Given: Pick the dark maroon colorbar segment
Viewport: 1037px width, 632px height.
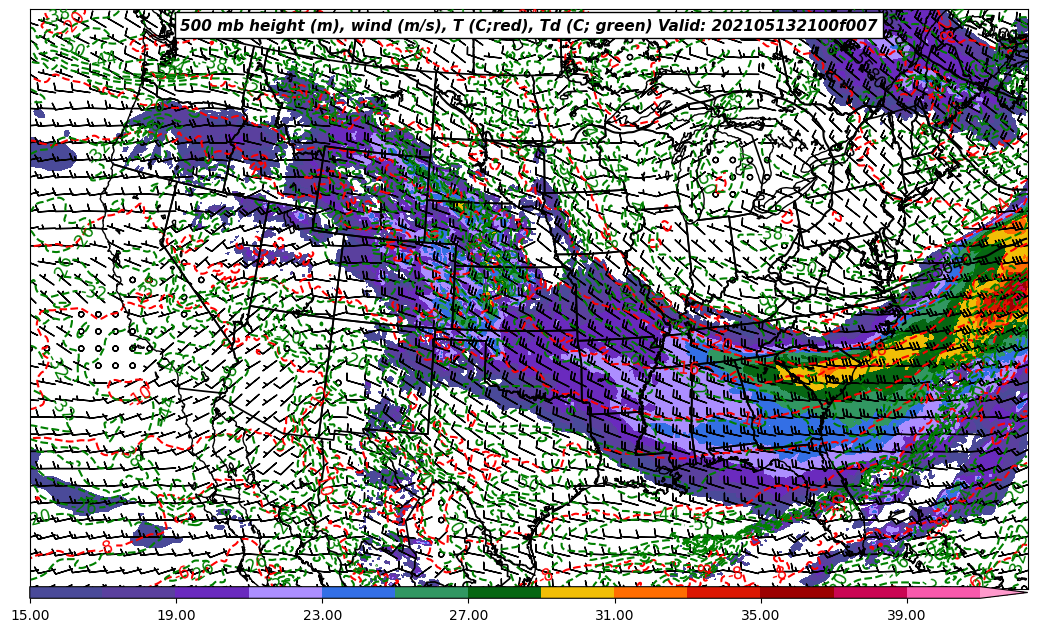Looking at the screenshot, I should click(x=796, y=593).
